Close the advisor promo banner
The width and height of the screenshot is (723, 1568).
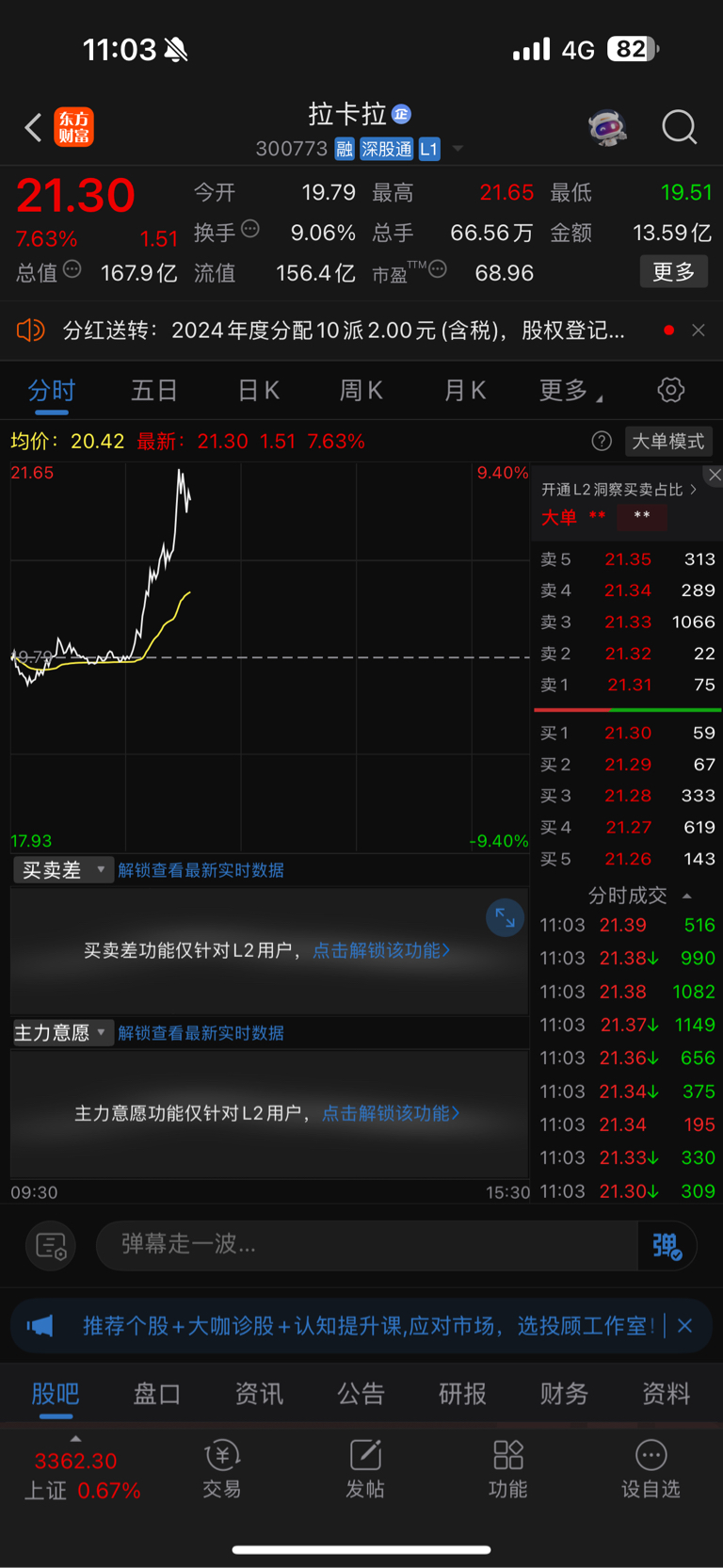[x=685, y=1326]
